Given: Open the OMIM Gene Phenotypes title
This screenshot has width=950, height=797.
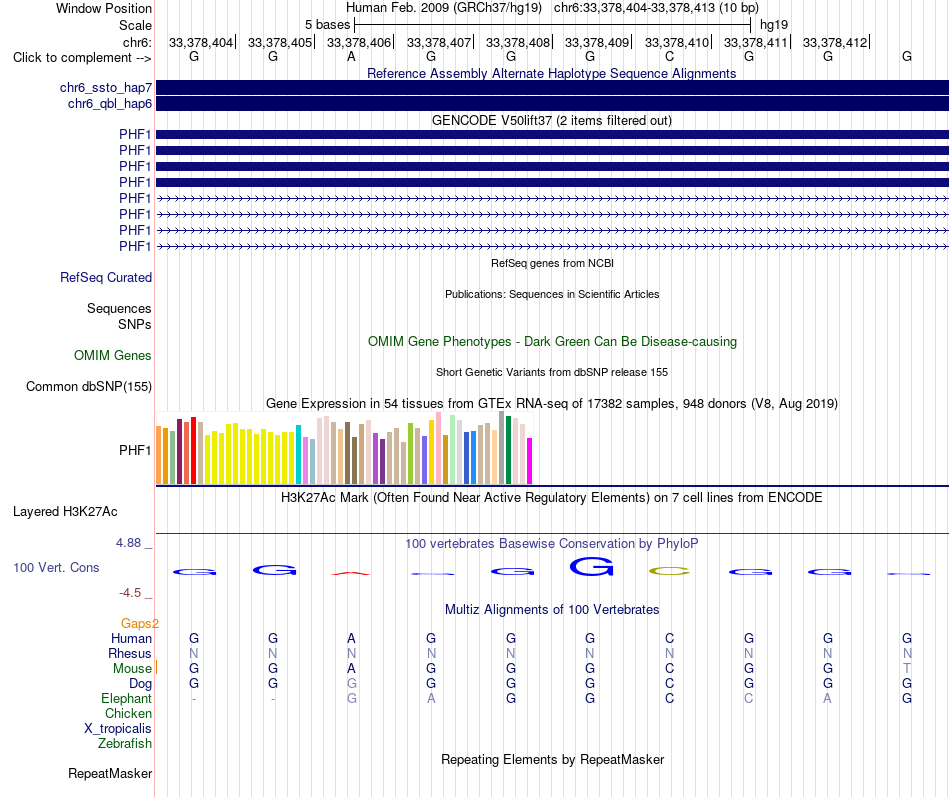Looking at the screenshot, I should pos(552,342).
